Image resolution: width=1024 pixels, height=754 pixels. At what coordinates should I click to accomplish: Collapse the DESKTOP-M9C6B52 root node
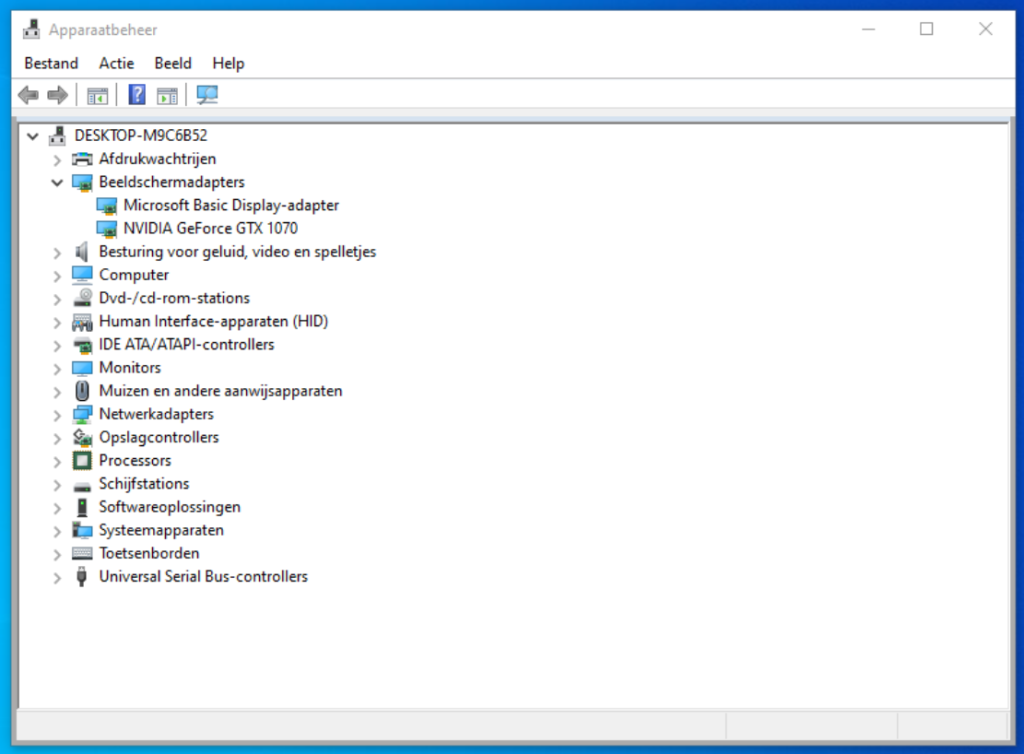coord(34,136)
